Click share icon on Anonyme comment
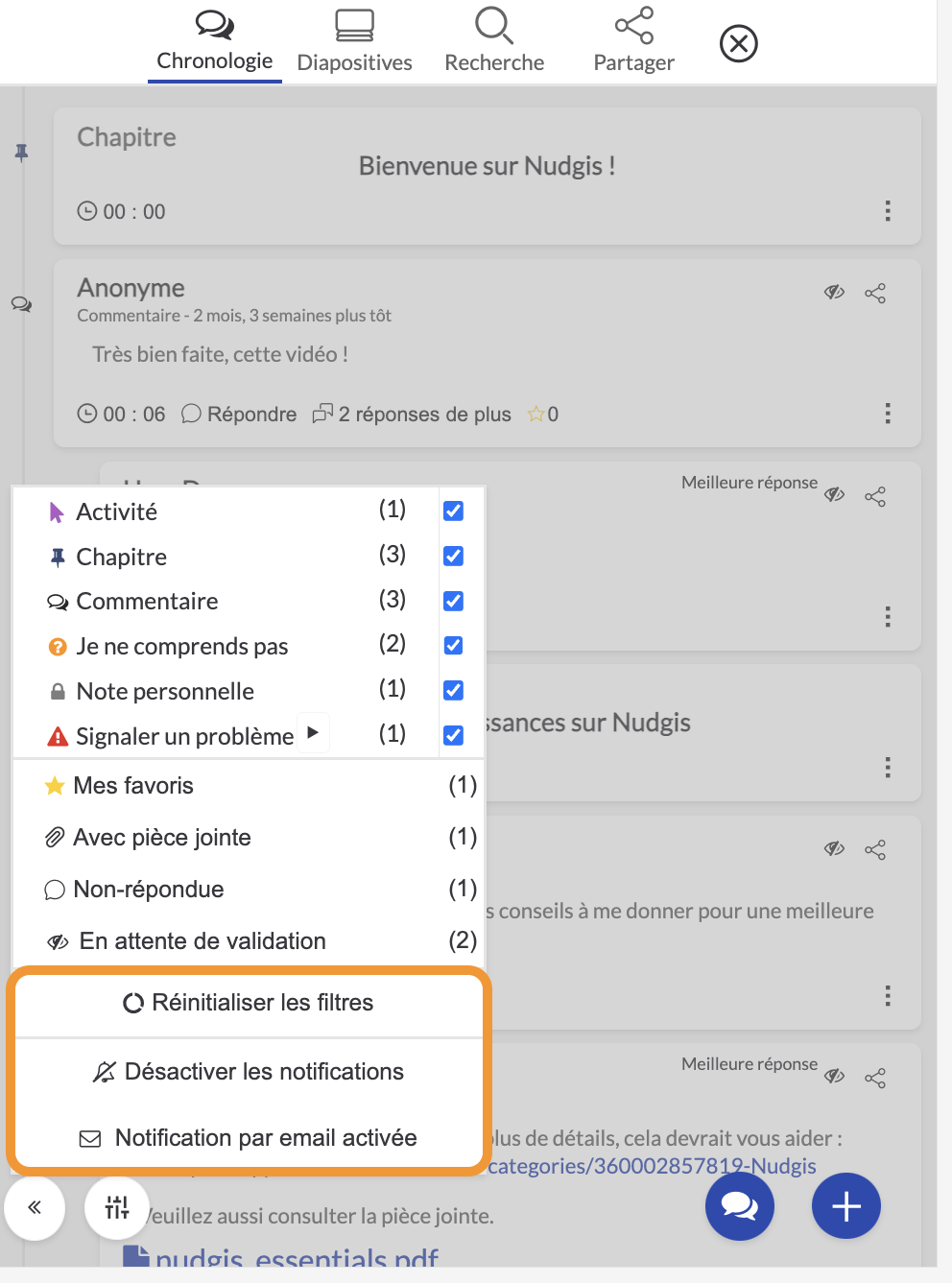Image resolution: width=952 pixels, height=1283 pixels. (875, 293)
